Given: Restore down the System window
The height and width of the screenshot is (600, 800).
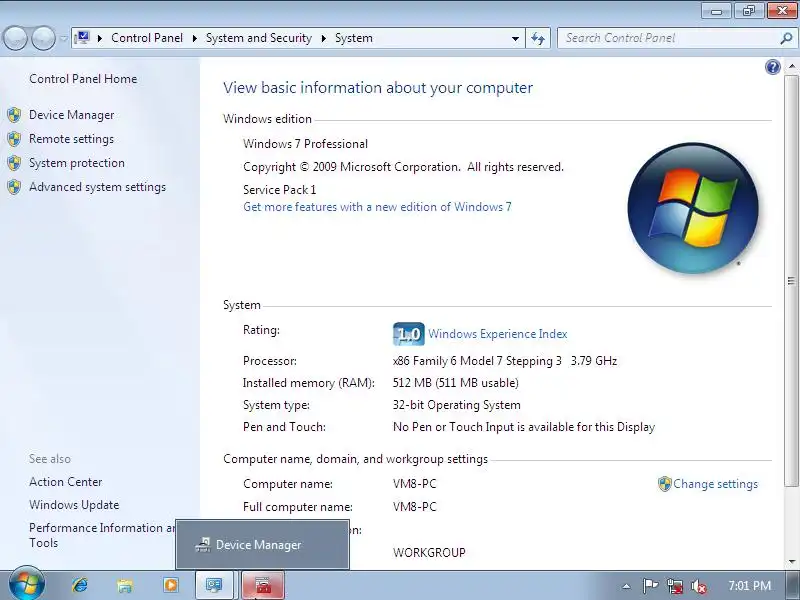Looking at the screenshot, I should [748, 10].
